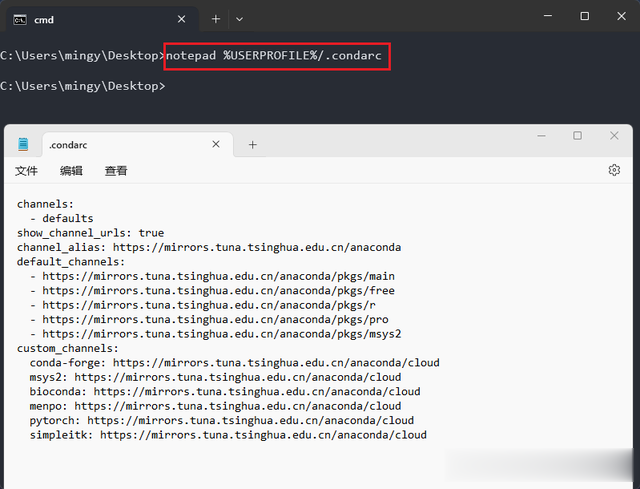This screenshot has width=640, height=489.
Task: Open Notepad settings gear
Action: [x=614, y=170]
